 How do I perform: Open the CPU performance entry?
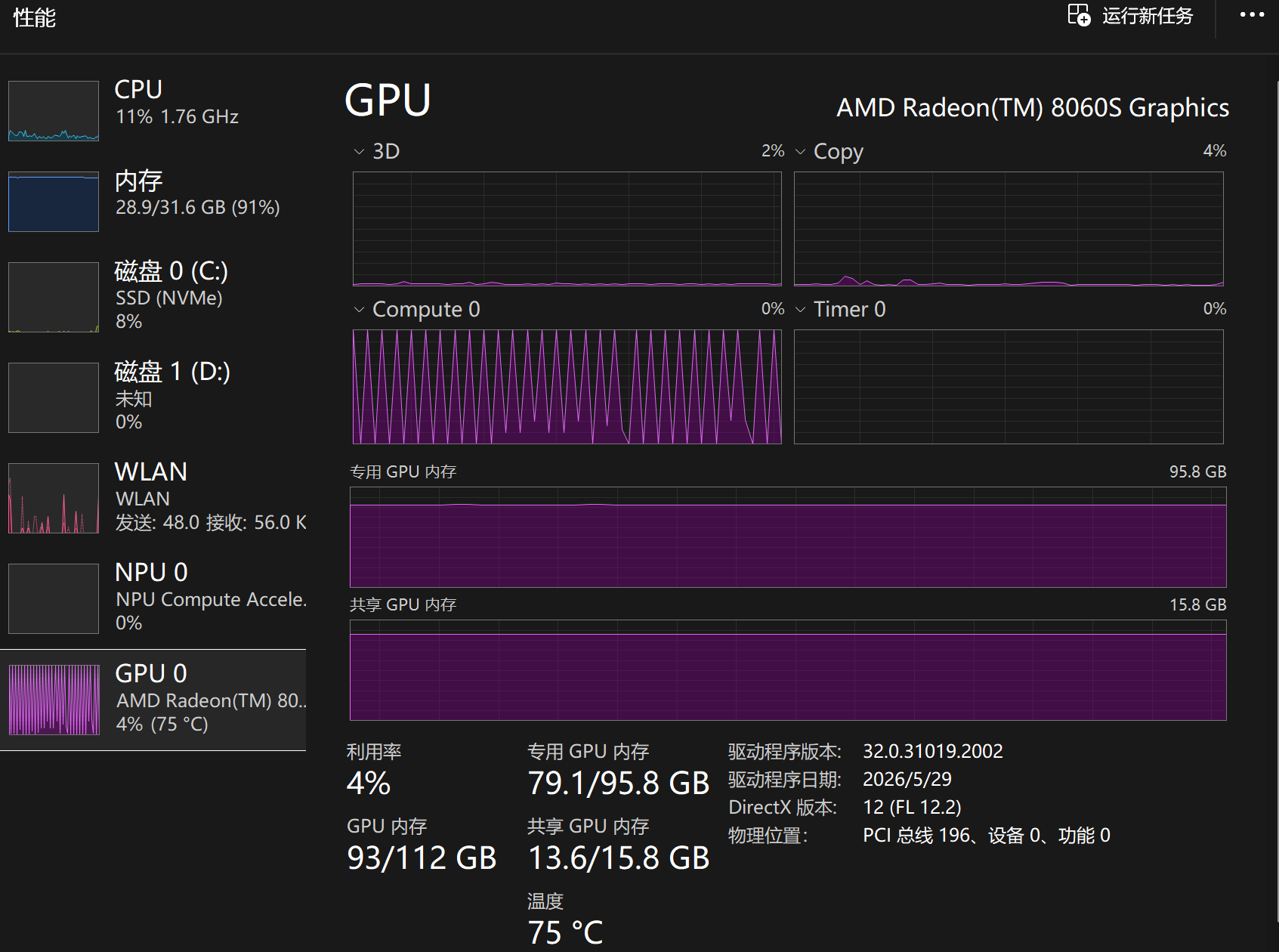pos(153,111)
